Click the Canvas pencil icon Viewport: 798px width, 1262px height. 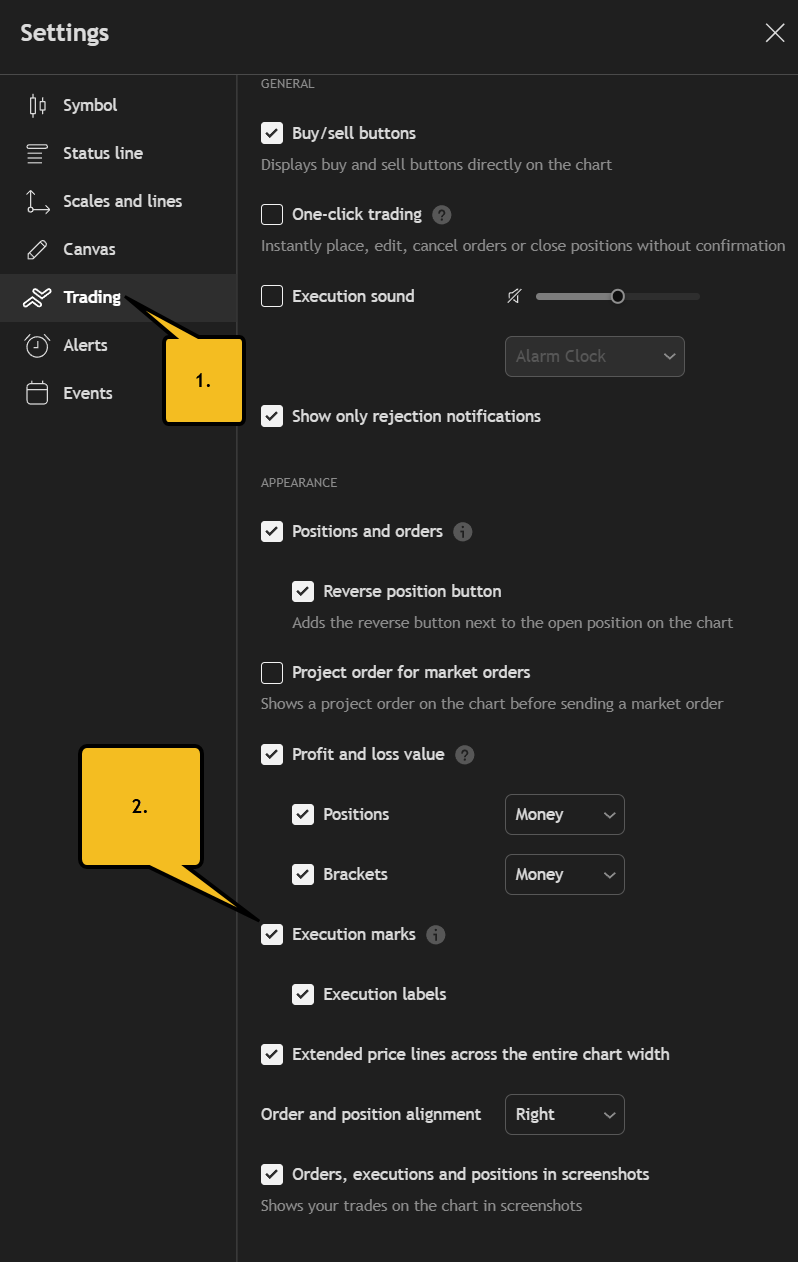pos(37,249)
